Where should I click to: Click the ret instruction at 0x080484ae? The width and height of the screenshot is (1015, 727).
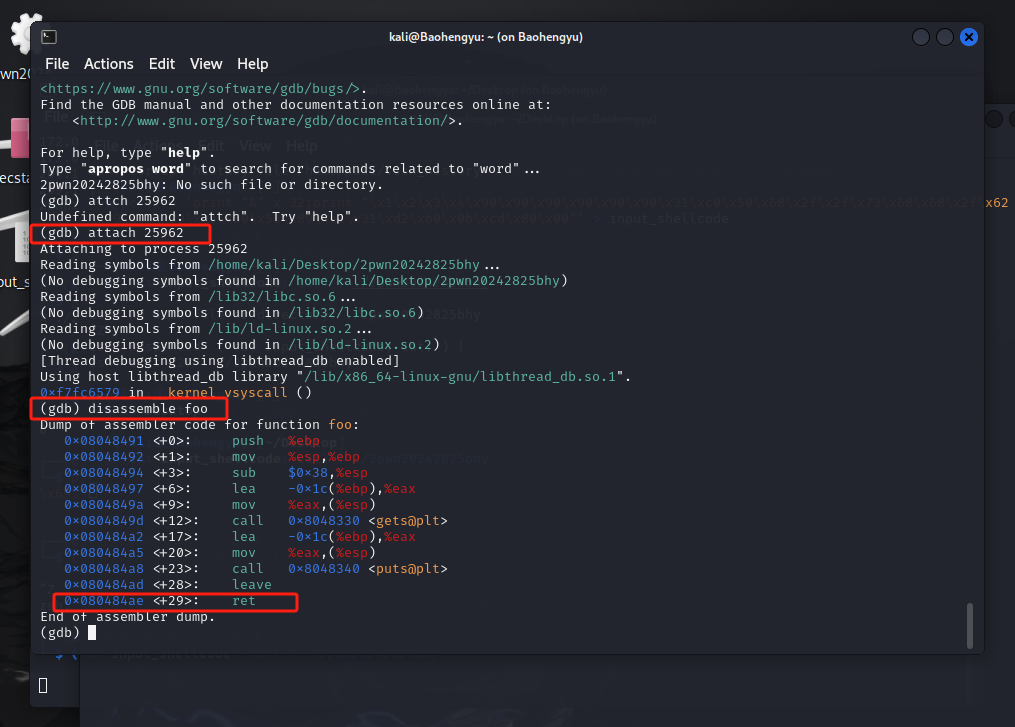point(160,601)
